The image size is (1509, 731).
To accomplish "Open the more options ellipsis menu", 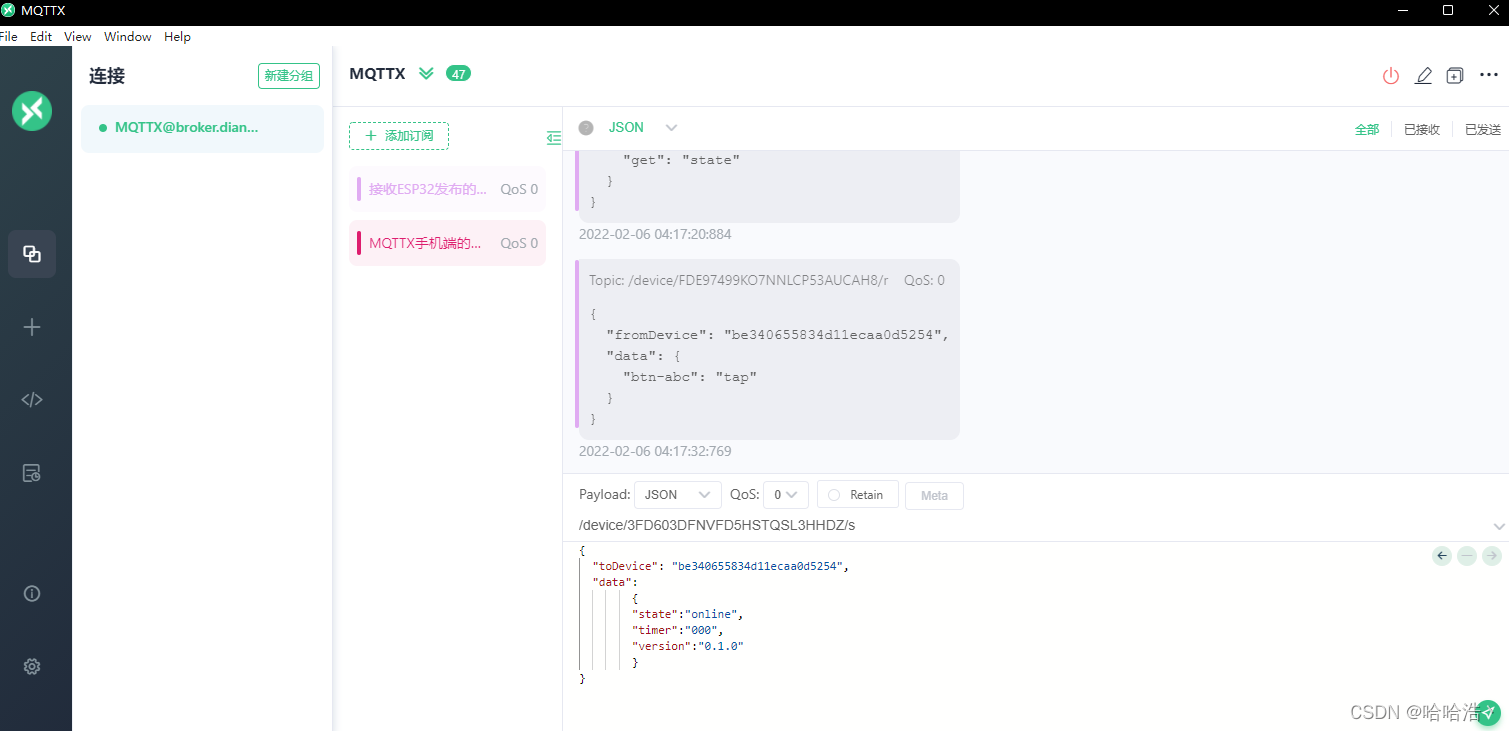I will click(1489, 75).
